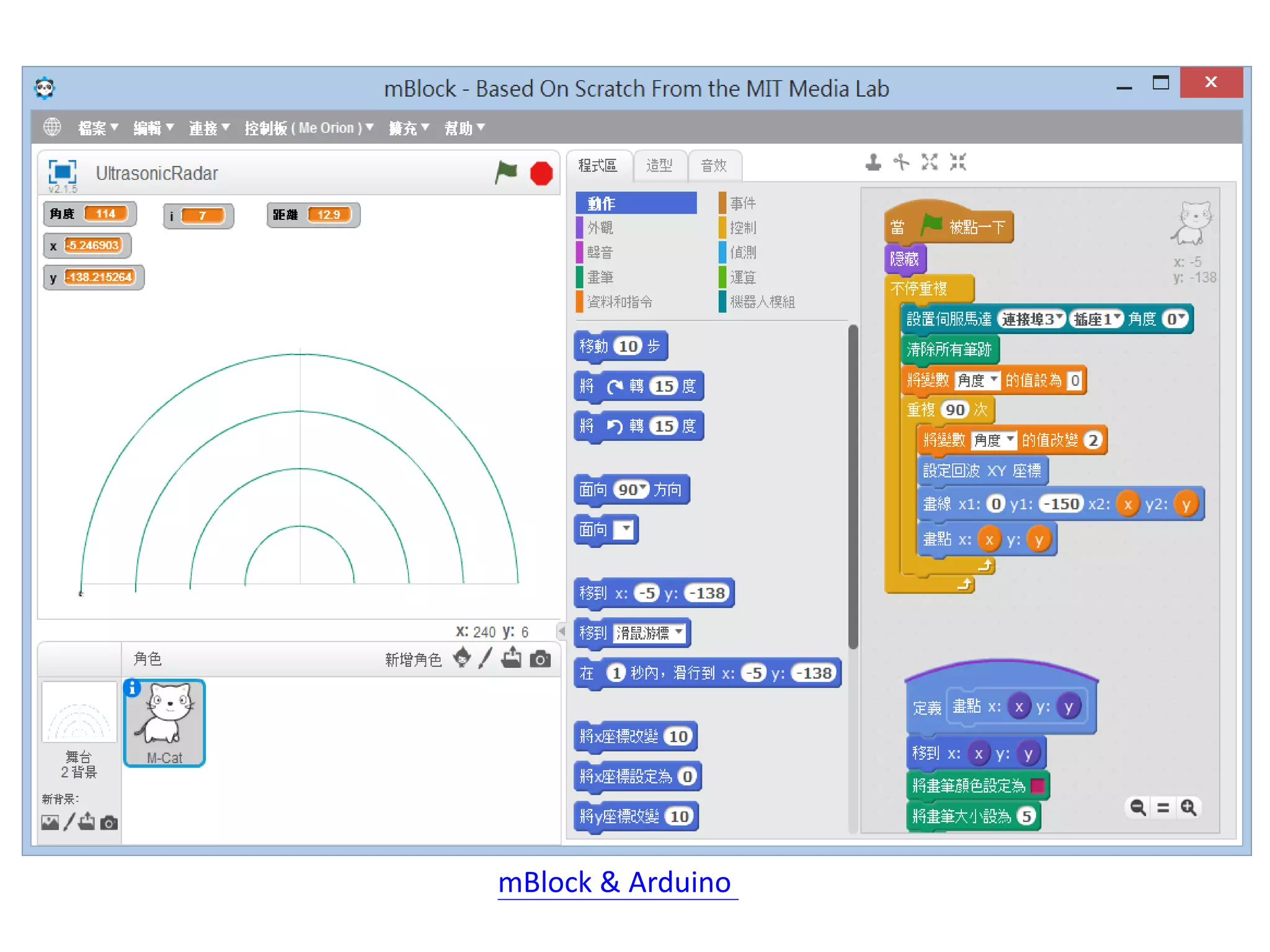Open the 連接 menu
The image size is (1270, 952).
point(209,128)
